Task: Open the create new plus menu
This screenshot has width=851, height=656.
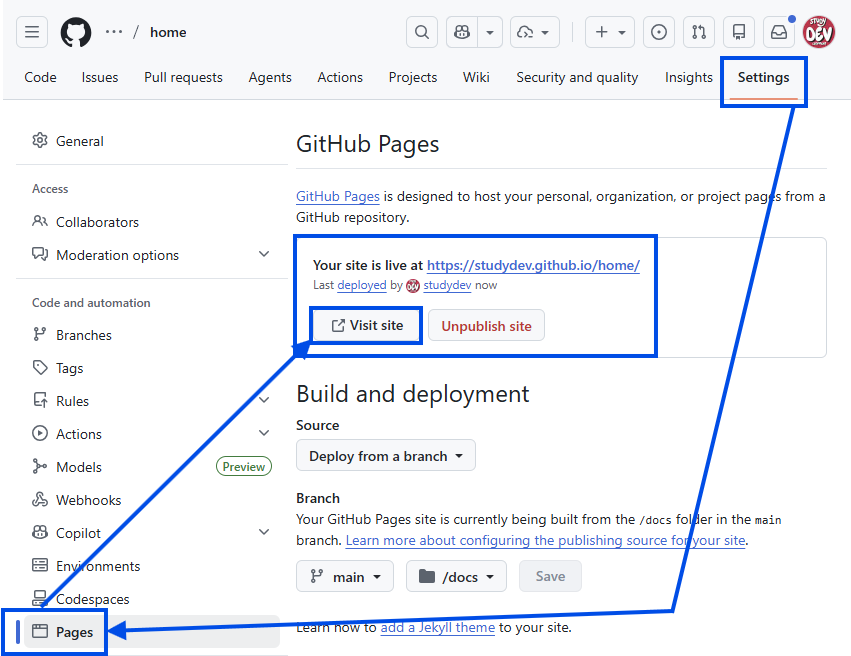Action: (x=610, y=32)
